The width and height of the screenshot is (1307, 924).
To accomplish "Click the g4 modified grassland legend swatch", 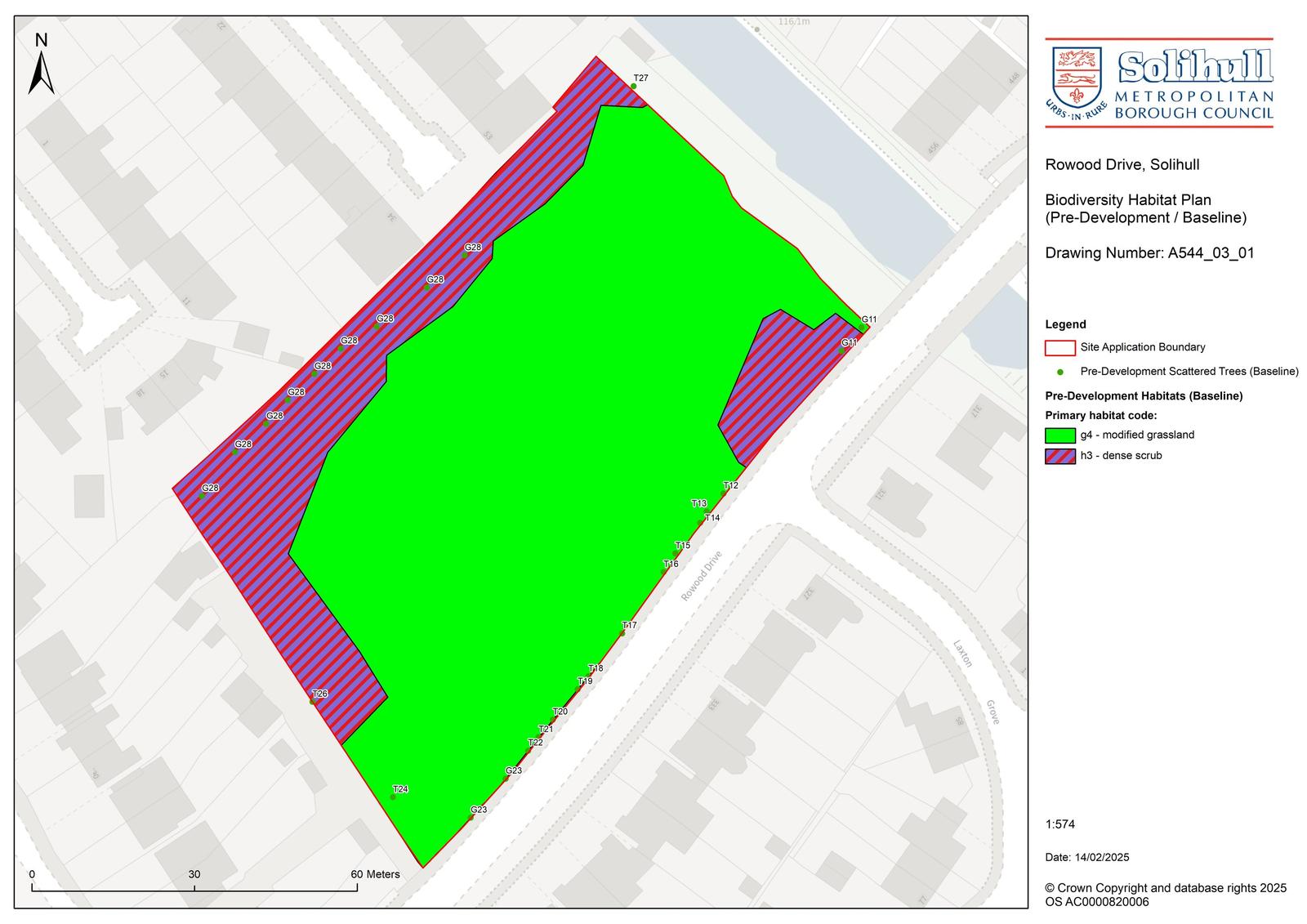I will [x=1060, y=435].
